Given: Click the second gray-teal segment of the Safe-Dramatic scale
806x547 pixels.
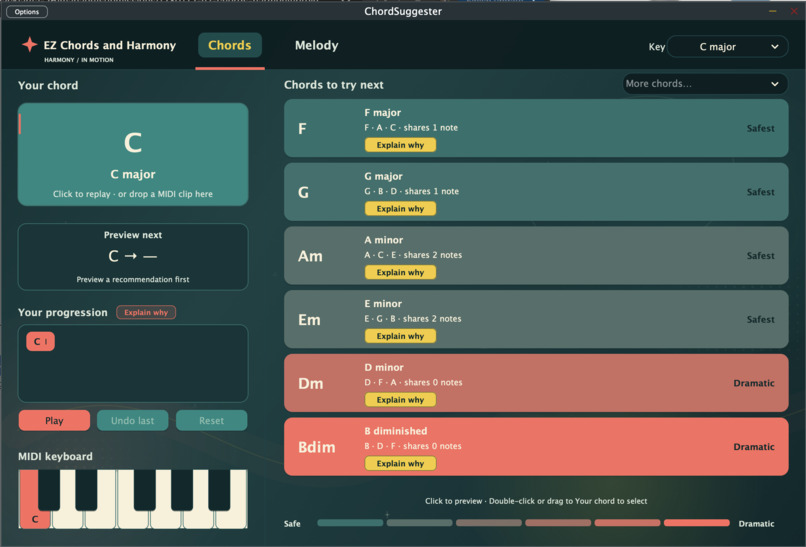Looking at the screenshot, I should pyautogui.click(x=419, y=523).
